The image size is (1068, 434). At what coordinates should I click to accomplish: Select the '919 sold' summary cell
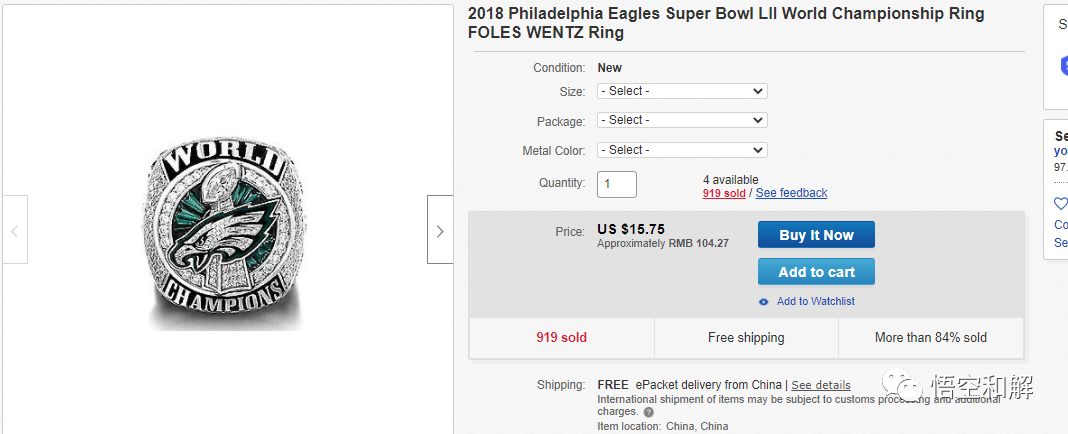point(561,338)
